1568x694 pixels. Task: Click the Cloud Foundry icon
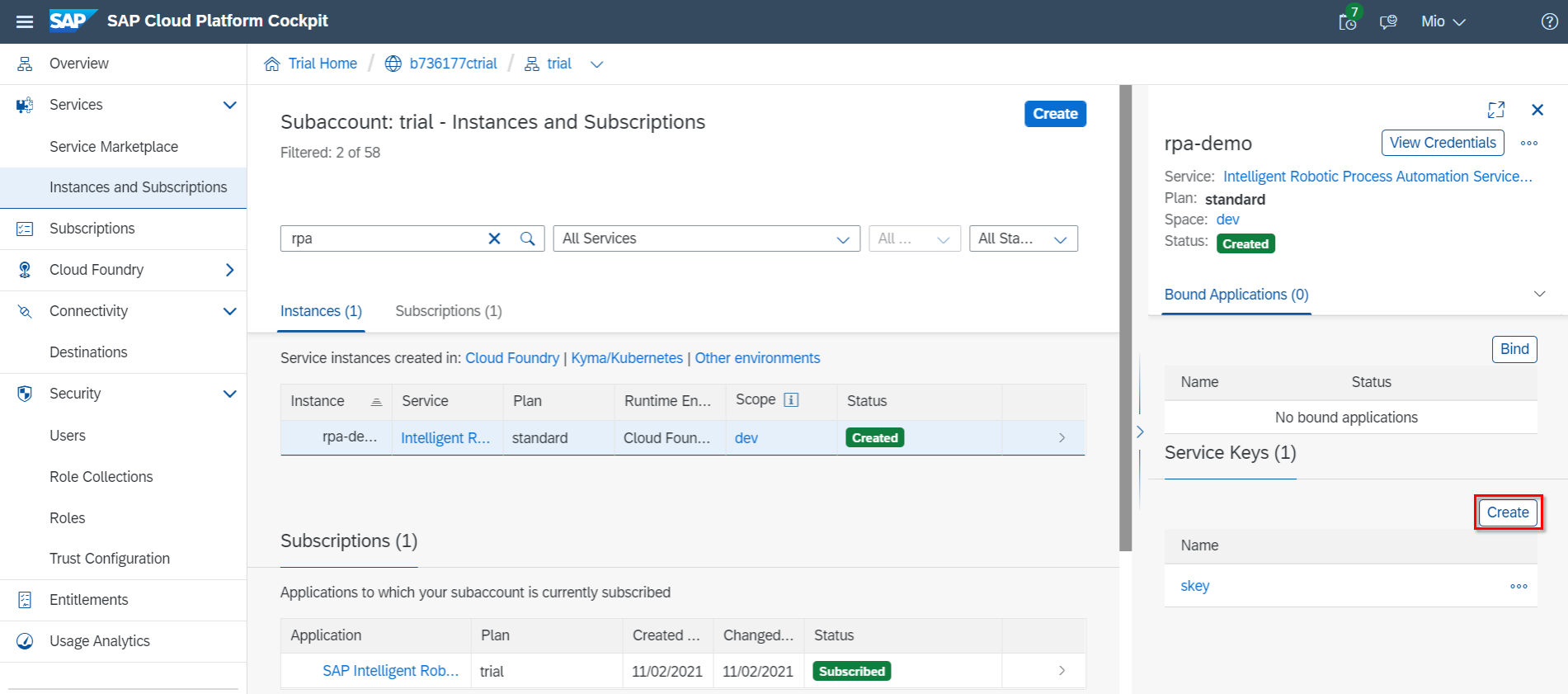tap(25, 270)
